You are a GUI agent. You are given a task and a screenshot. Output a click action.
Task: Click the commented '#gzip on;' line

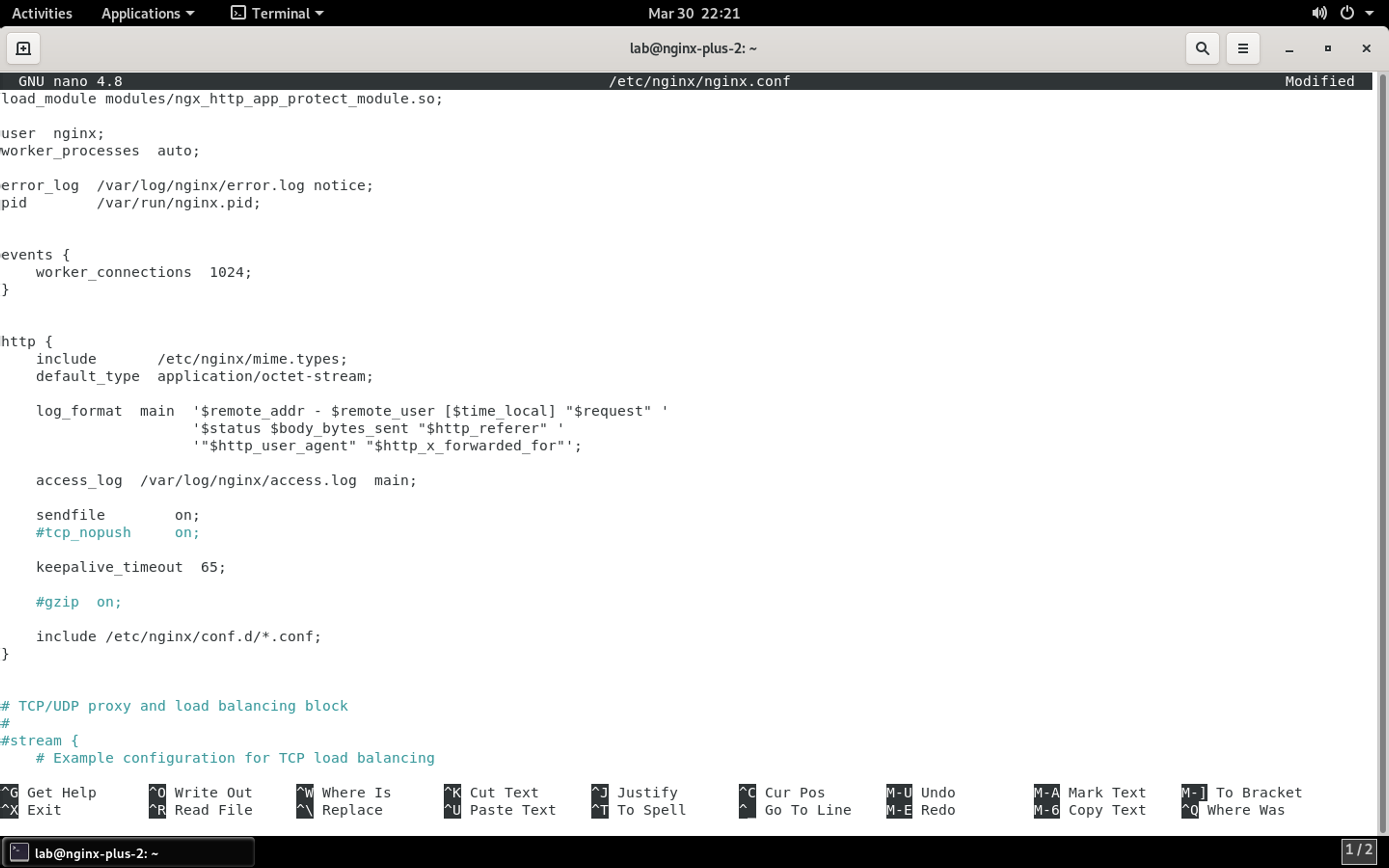click(x=79, y=602)
